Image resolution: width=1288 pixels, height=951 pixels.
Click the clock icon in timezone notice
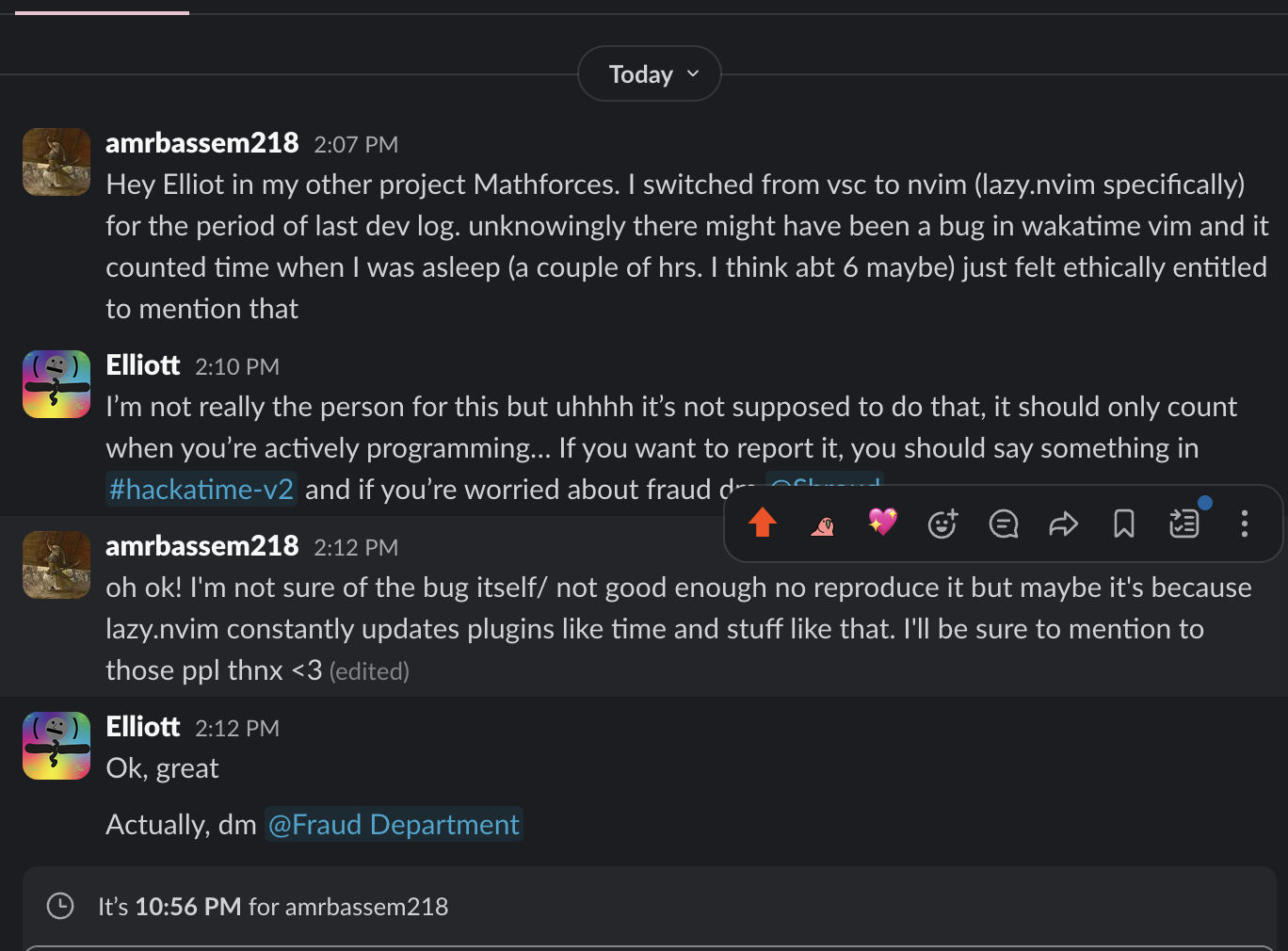click(60, 907)
